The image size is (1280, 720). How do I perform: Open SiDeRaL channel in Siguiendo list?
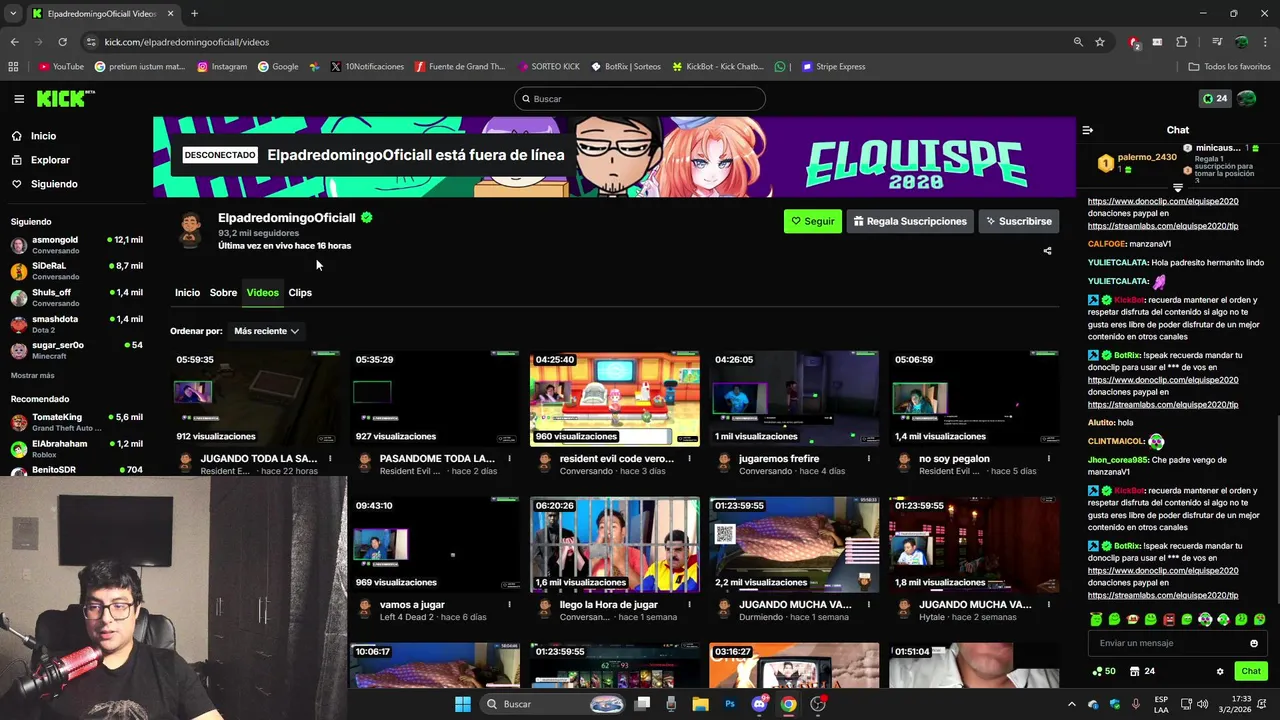pyautogui.click(x=76, y=271)
